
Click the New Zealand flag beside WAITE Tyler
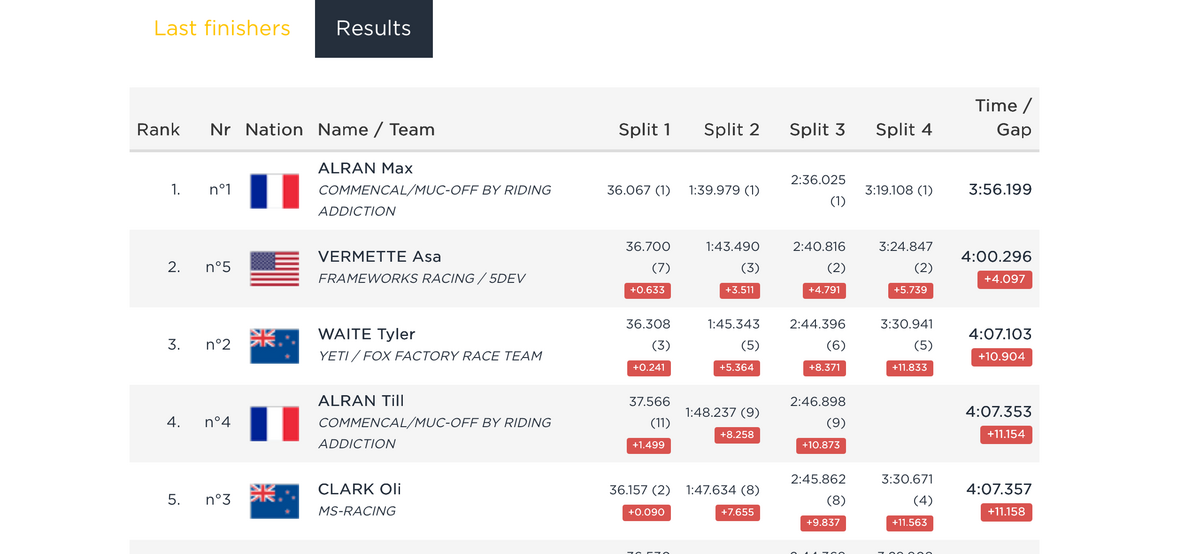pos(274,345)
